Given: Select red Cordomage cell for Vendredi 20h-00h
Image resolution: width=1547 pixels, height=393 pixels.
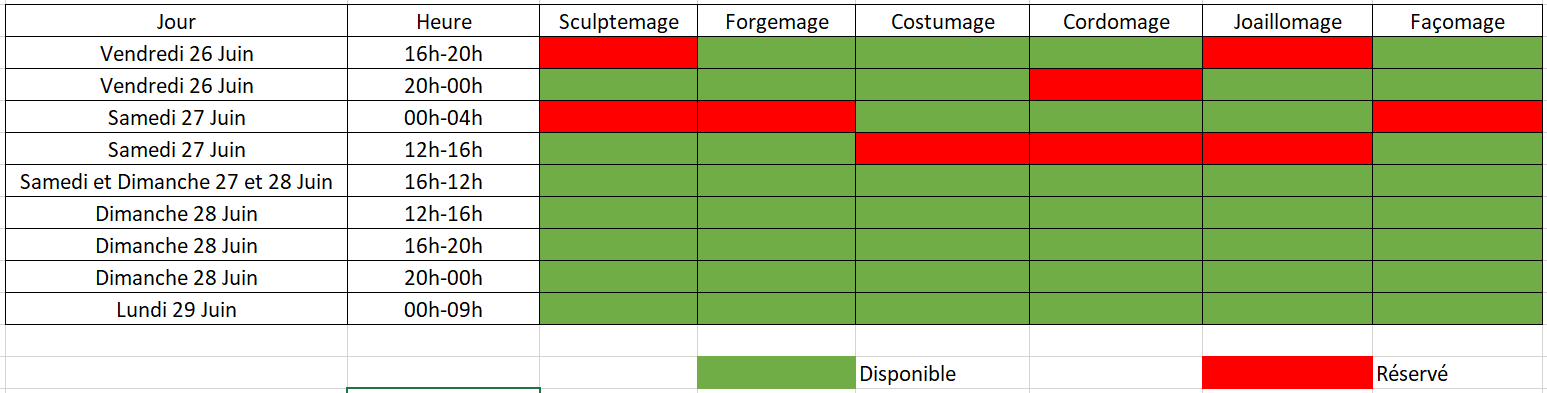Looking at the screenshot, I should pos(1116,85).
